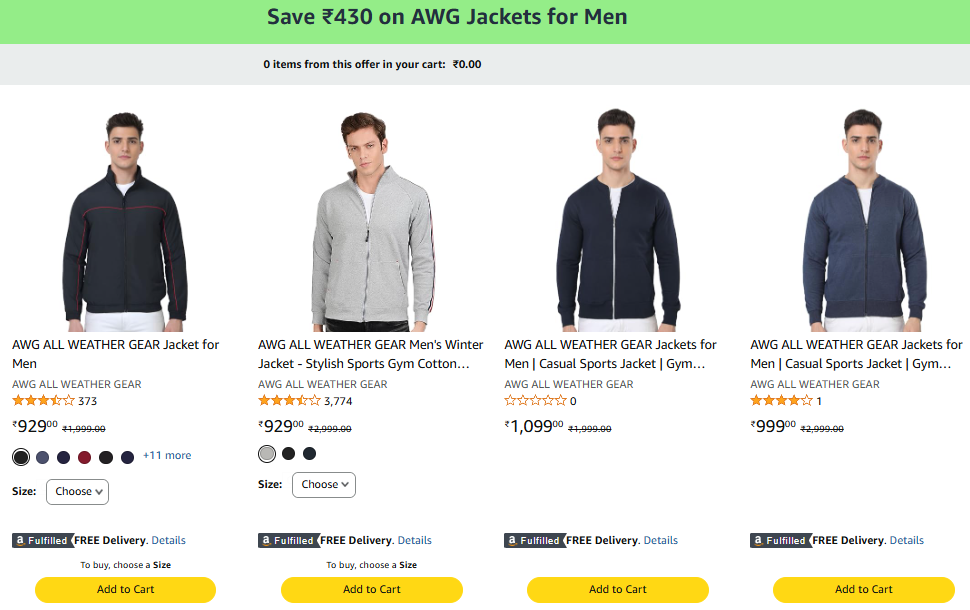Open delivery Details link for fourth jacket
The width and height of the screenshot is (970, 610).
click(x=906, y=540)
